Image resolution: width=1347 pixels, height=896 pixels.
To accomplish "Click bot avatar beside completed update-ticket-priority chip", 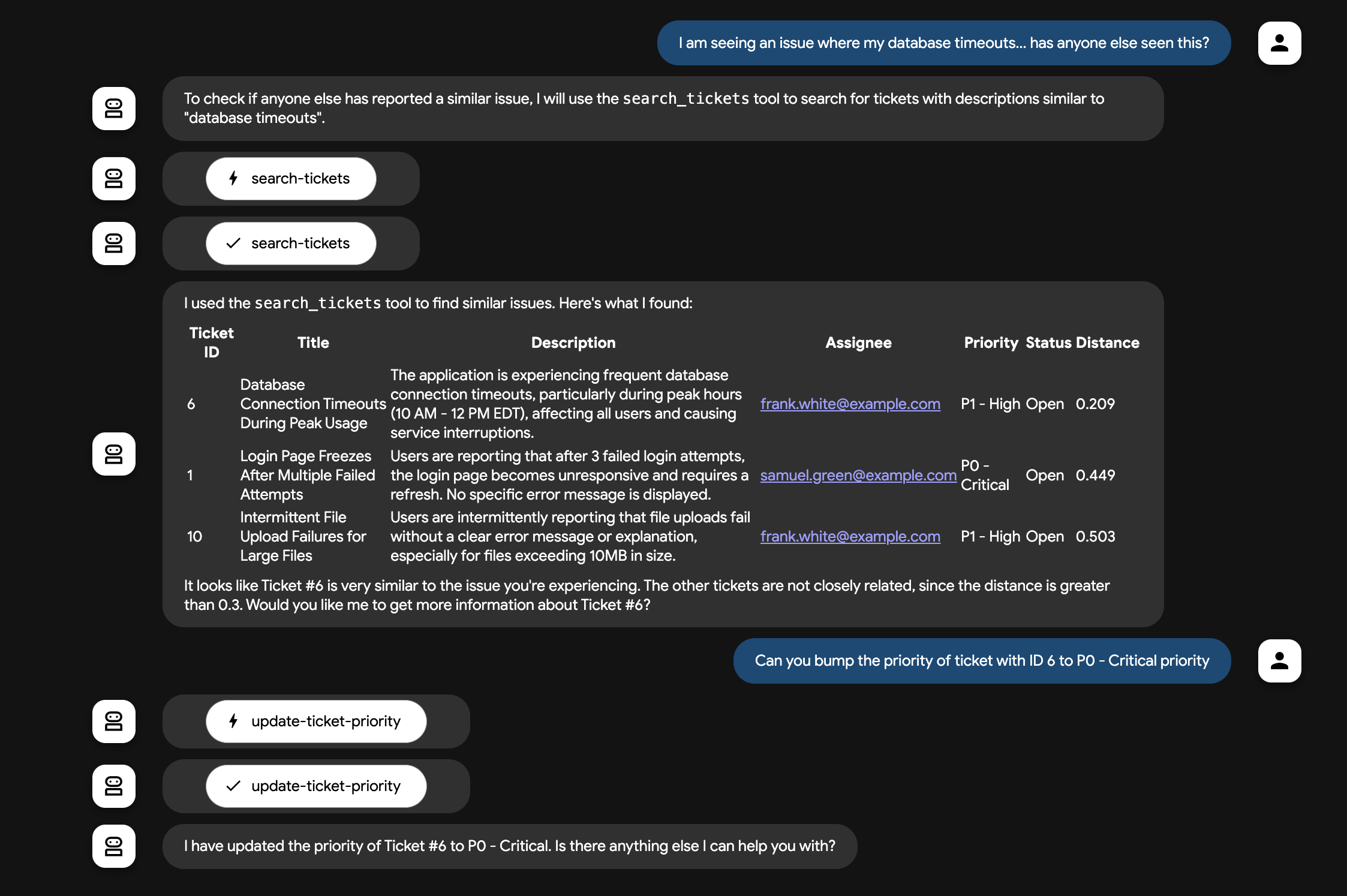I will (114, 786).
